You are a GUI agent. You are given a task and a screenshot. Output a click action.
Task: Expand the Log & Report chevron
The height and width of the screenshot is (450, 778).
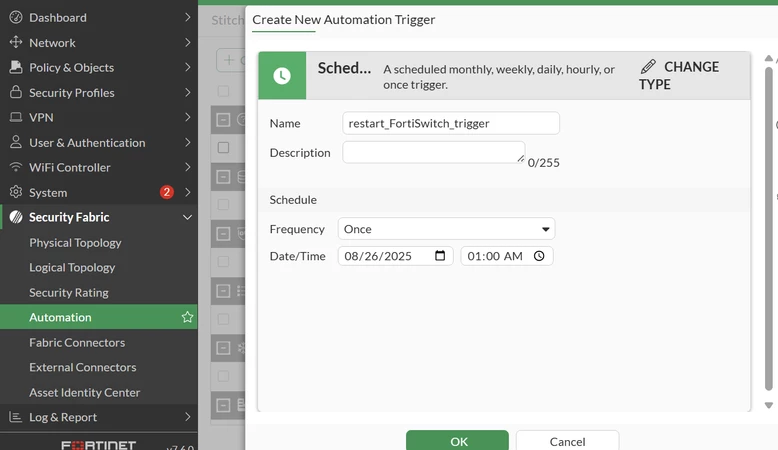tap(188, 417)
